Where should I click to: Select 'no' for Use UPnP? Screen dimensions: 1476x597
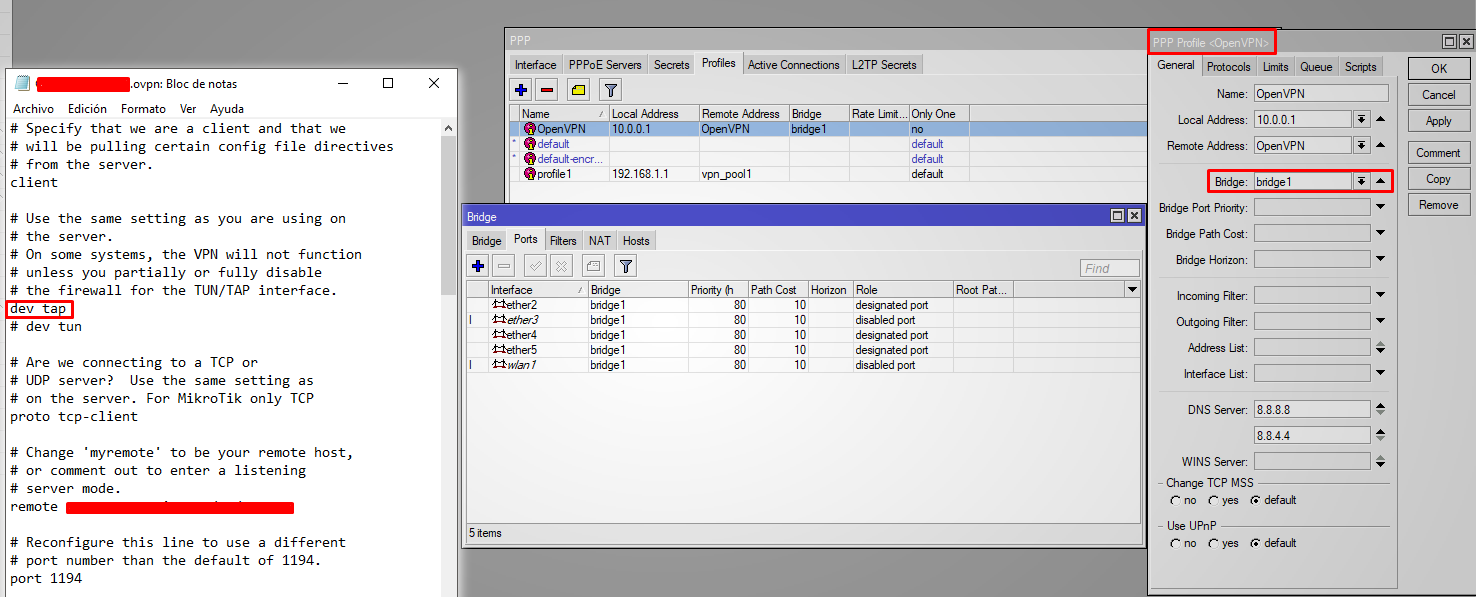1175,543
